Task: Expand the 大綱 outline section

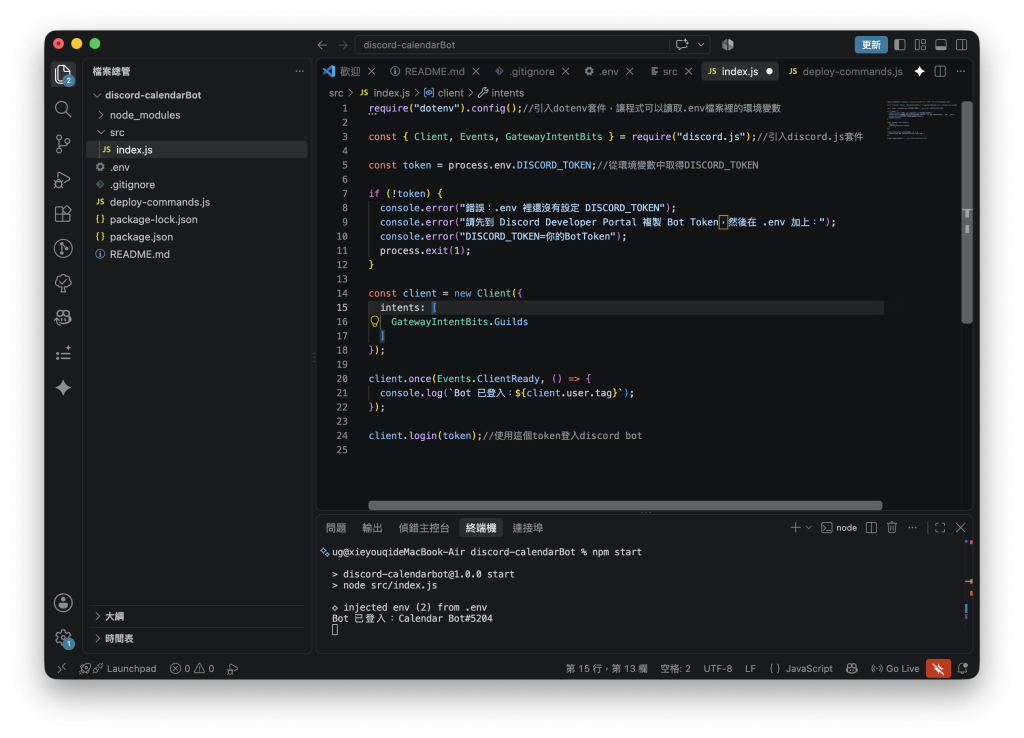Action: tap(97, 616)
